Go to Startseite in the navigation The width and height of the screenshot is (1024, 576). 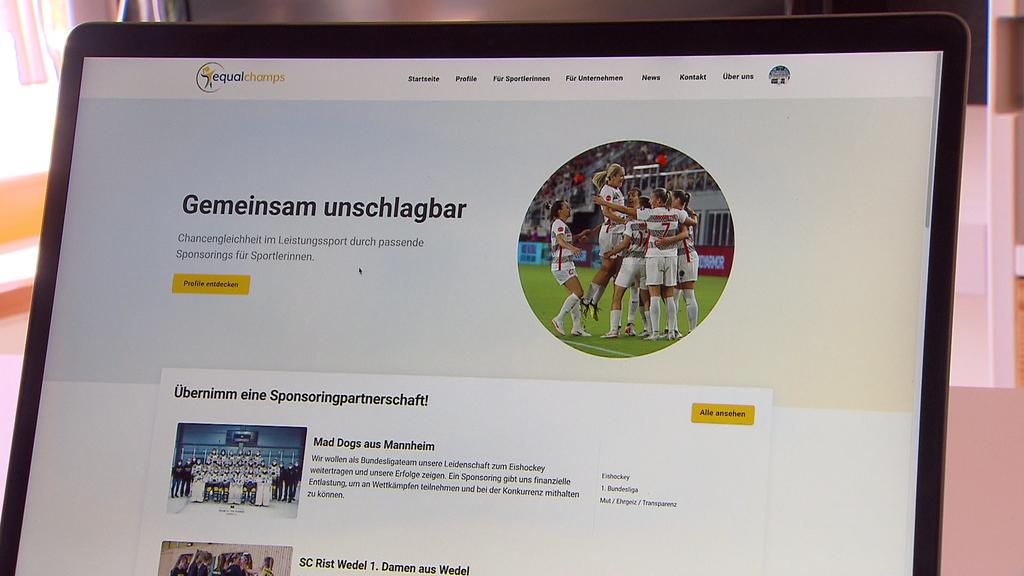point(424,78)
